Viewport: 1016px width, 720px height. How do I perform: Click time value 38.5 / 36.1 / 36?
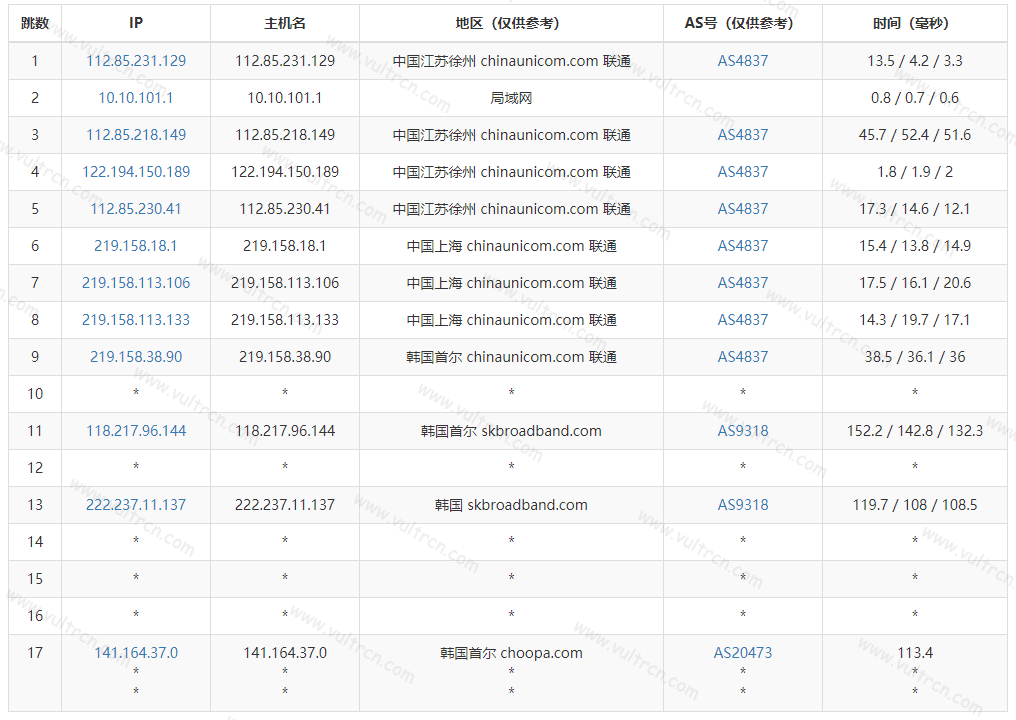coord(914,356)
